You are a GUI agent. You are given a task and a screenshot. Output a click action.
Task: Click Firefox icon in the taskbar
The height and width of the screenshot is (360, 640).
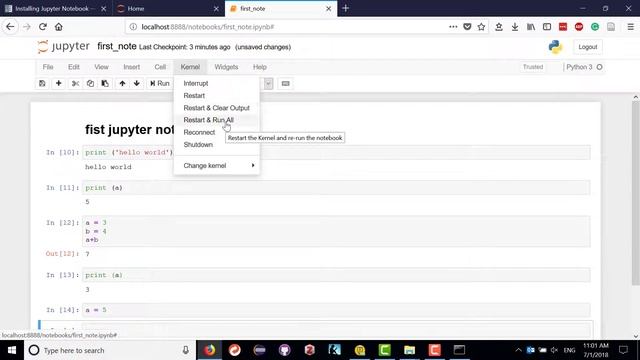point(209,350)
